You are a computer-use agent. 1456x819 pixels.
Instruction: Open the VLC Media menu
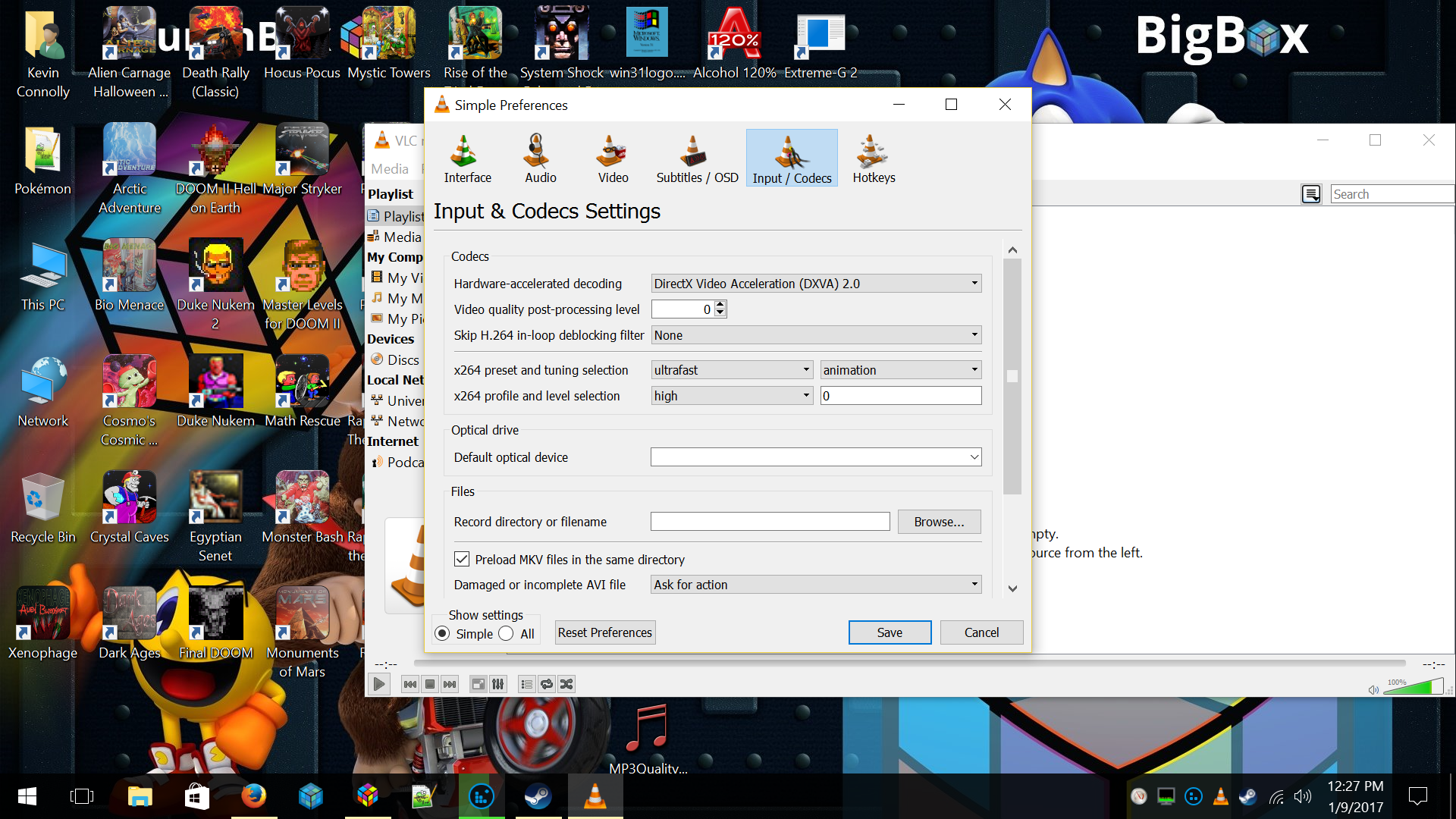click(x=390, y=169)
